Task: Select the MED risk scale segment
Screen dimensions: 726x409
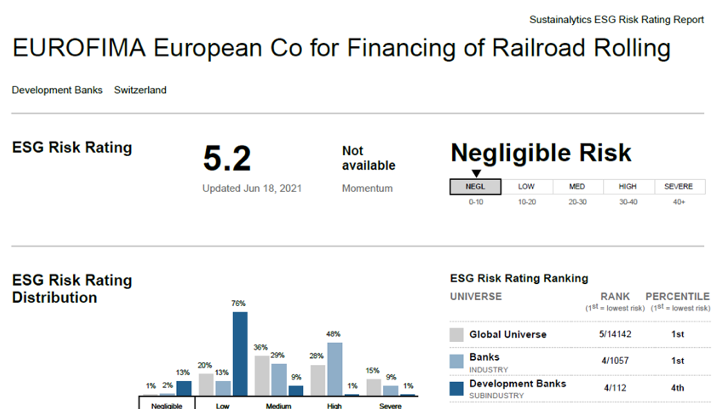Action: pyautogui.click(x=578, y=186)
